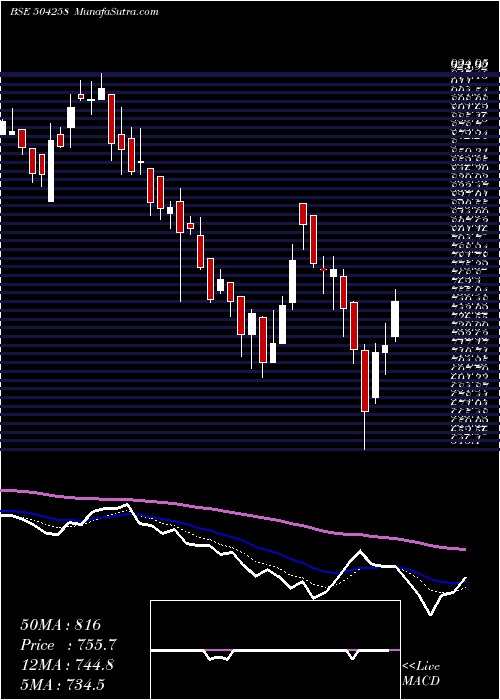The height and width of the screenshot is (700, 500).
Task: Click the pink 50MA line
Action: click(x=233, y=513)
